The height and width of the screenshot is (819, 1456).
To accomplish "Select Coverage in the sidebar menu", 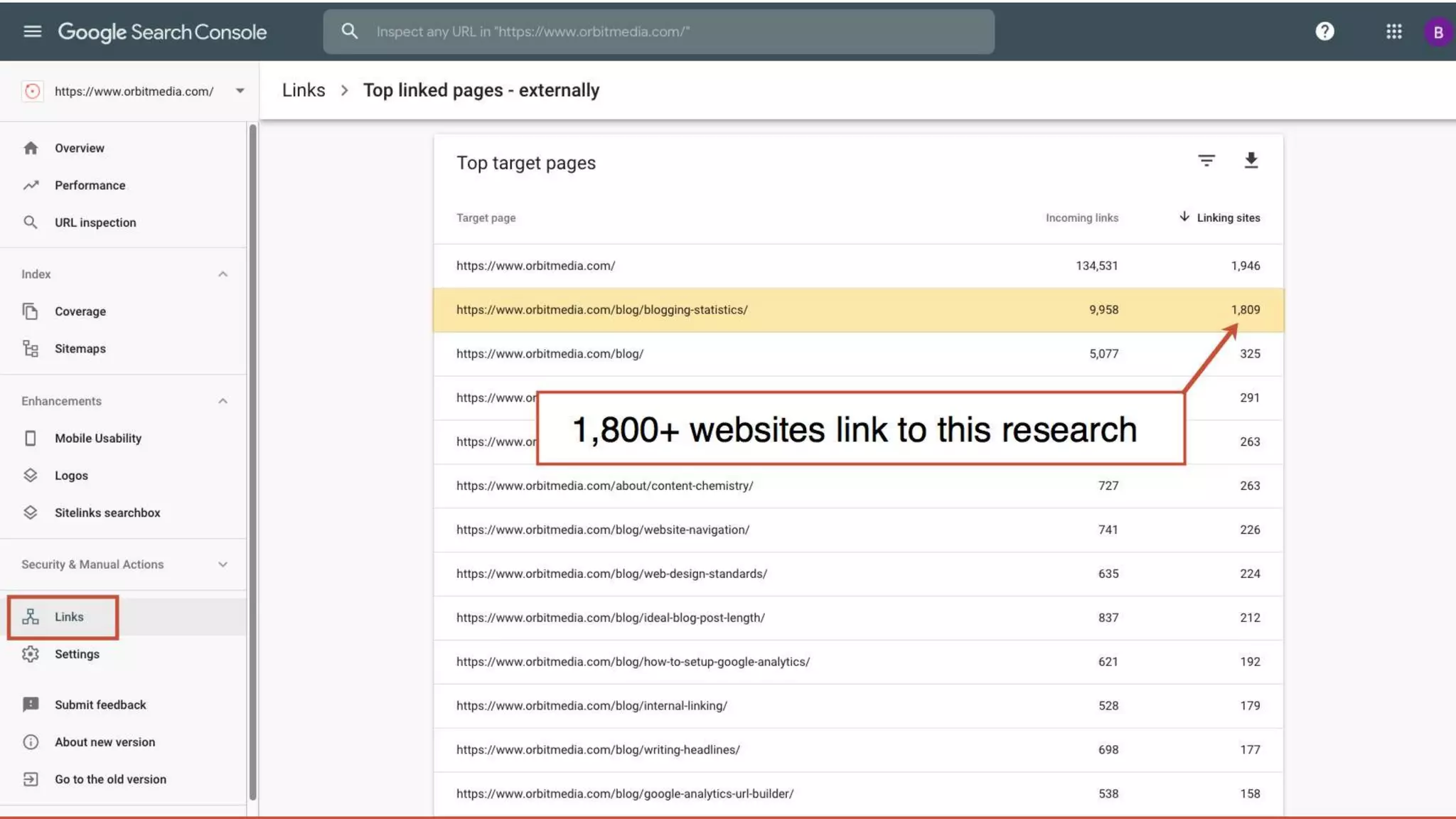I will pos(80,311).
